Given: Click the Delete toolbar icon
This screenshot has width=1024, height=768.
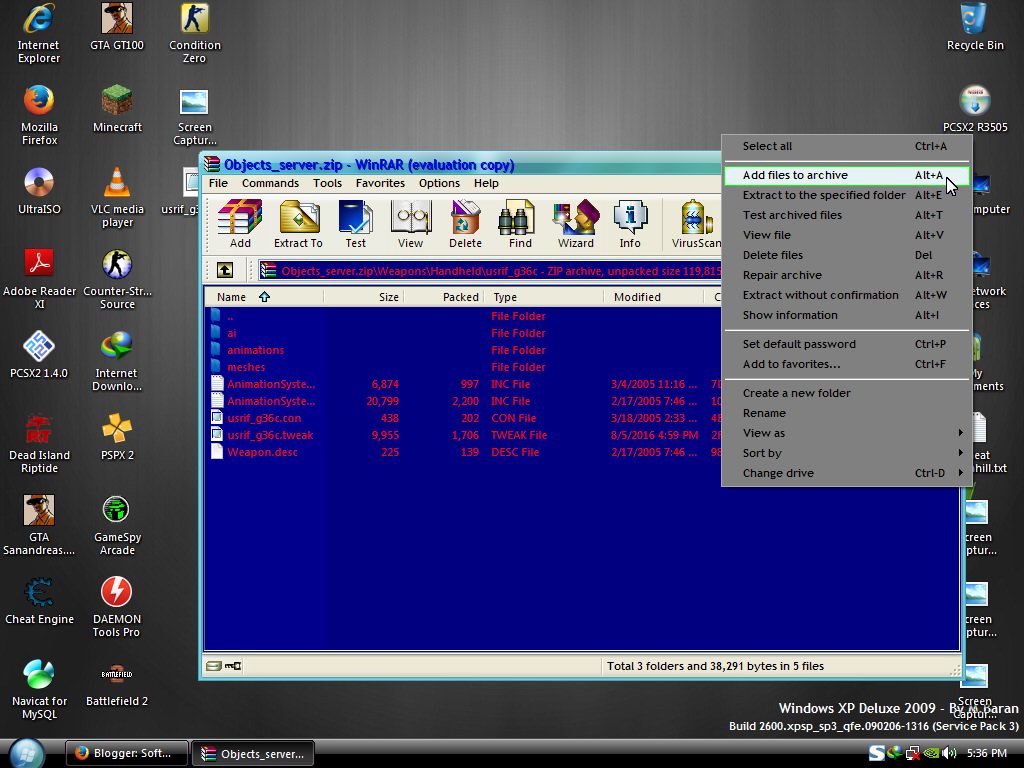Looking at the screenshot, I should (x=464, y=222).
